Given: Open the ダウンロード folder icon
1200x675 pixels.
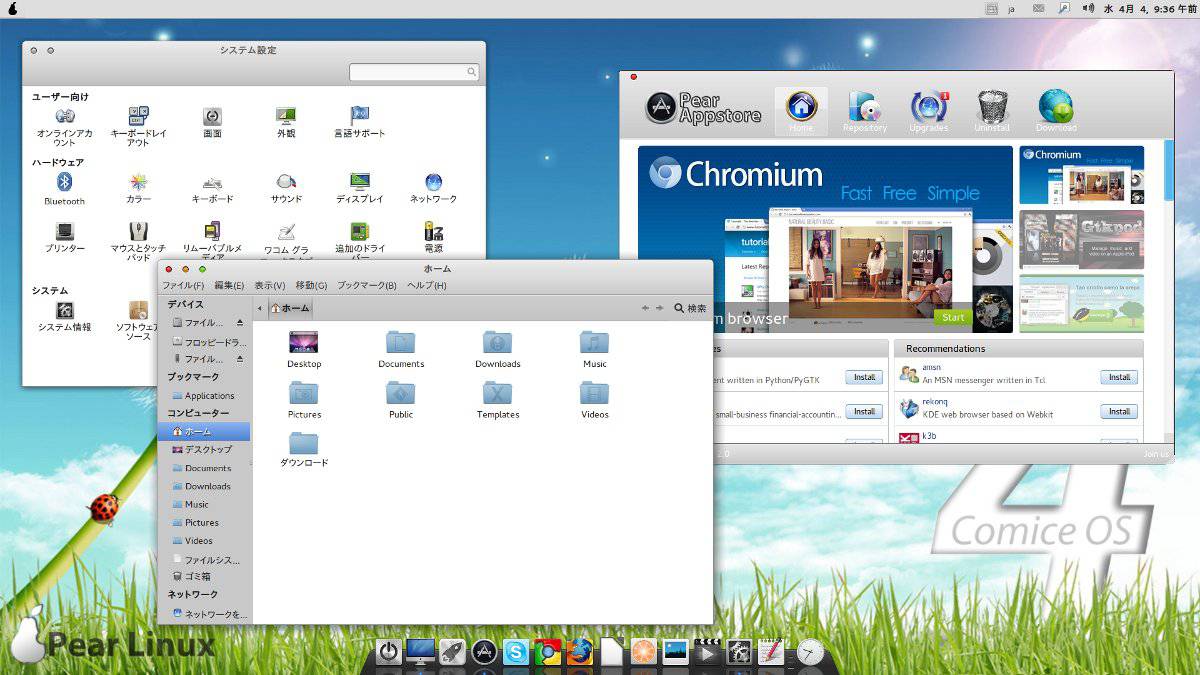Looking at the screenshot, I should coord(304,449).
